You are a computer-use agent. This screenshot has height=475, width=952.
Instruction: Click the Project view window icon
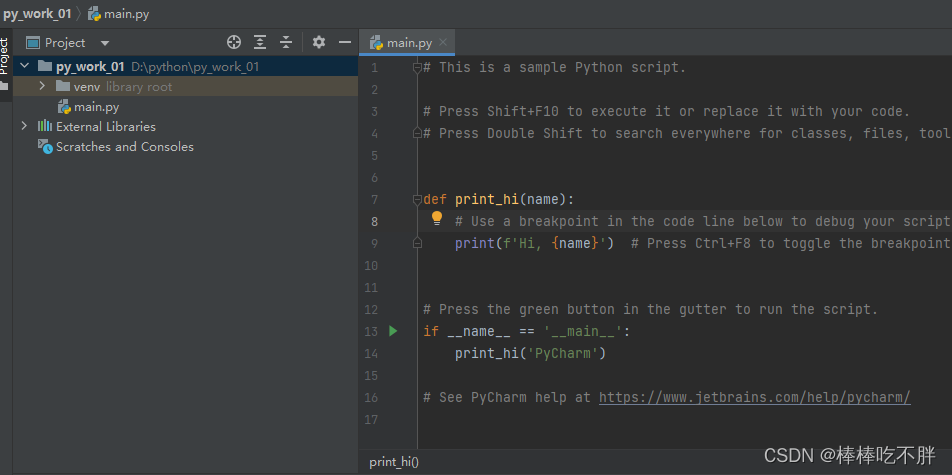click(x=33, y=43)
